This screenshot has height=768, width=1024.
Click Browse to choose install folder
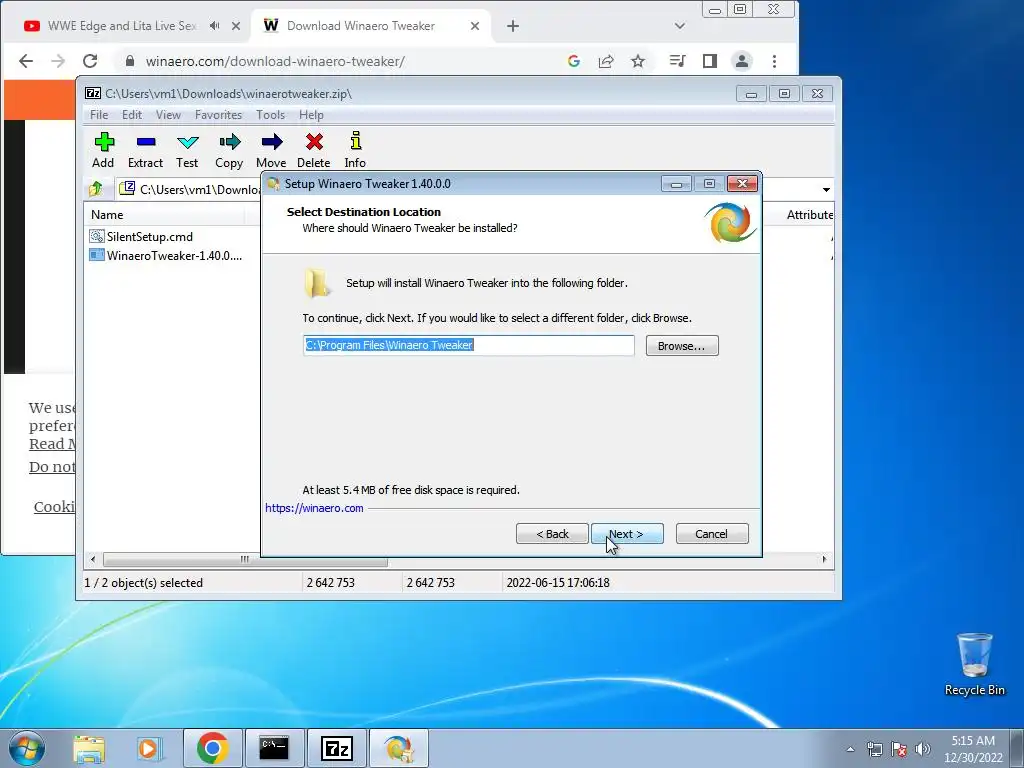click(682, 345)
